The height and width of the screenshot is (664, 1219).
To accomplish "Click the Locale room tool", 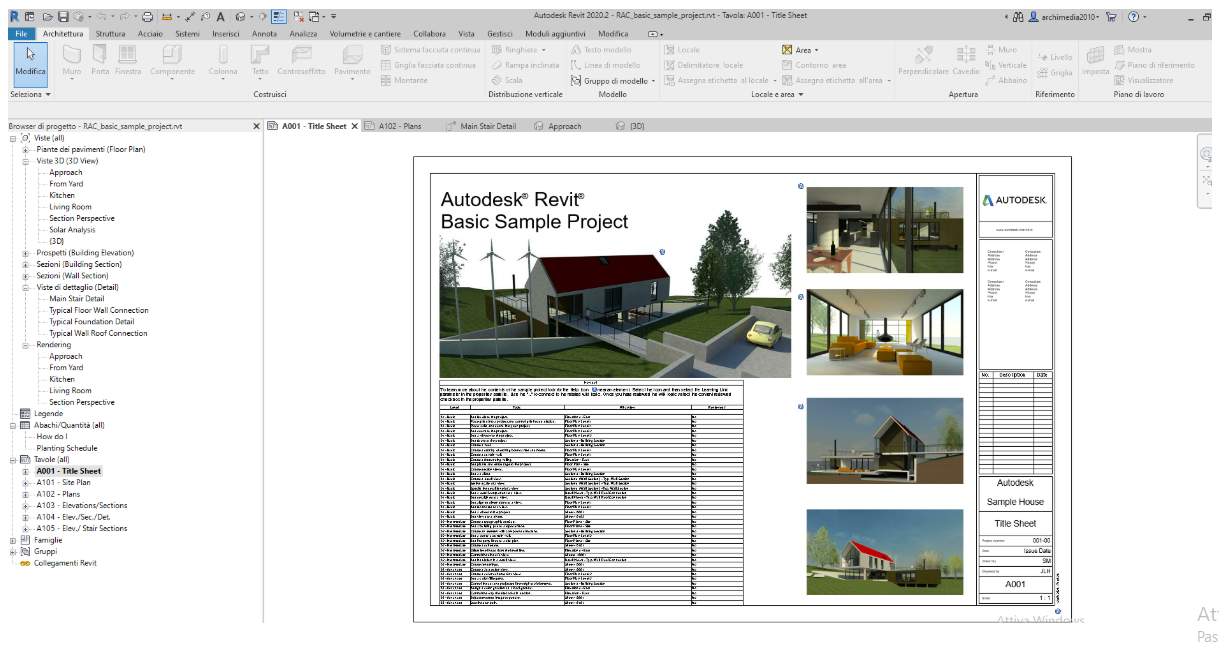I will (682, 50).
